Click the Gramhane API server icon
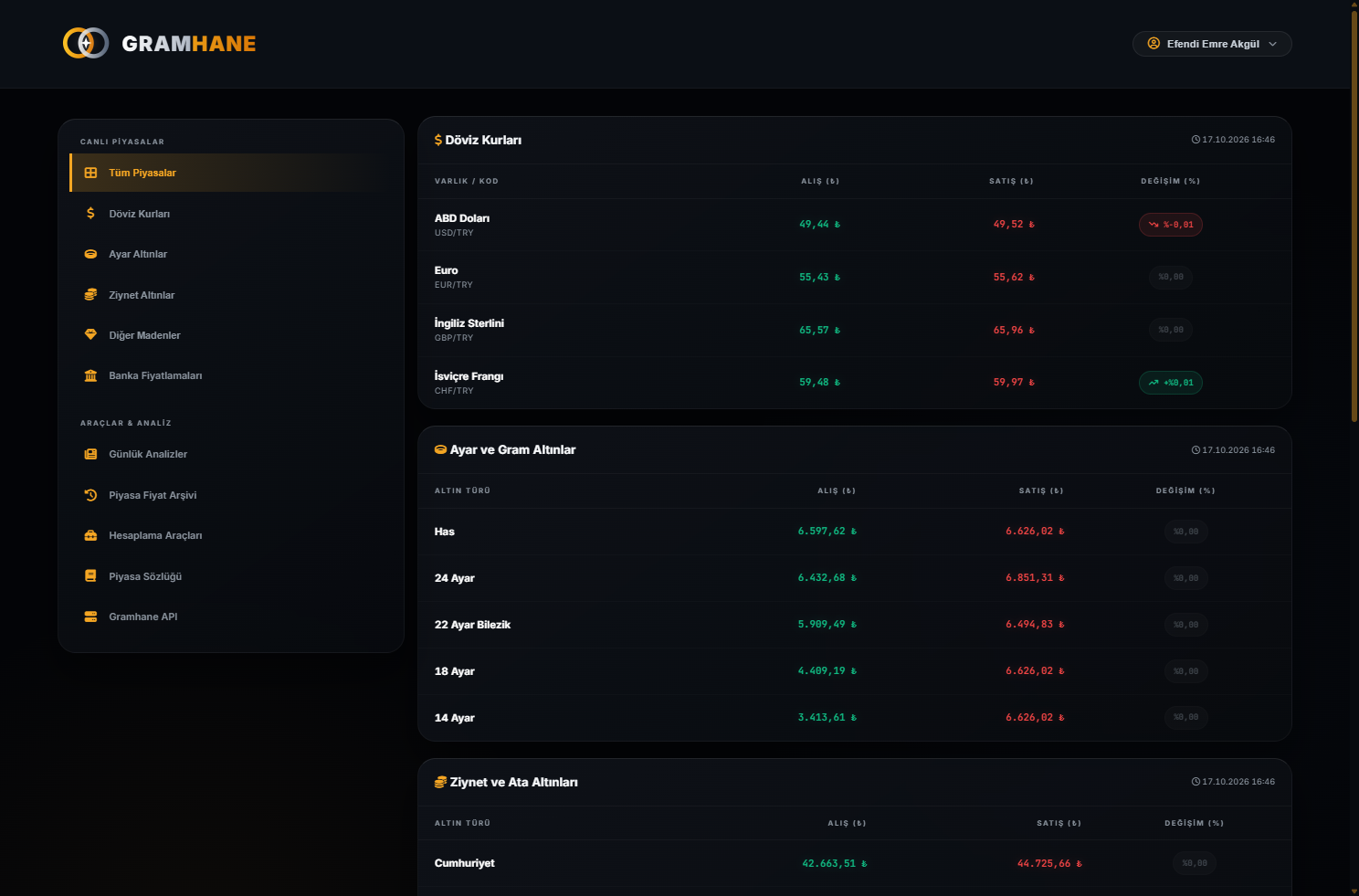 [90, 617]
